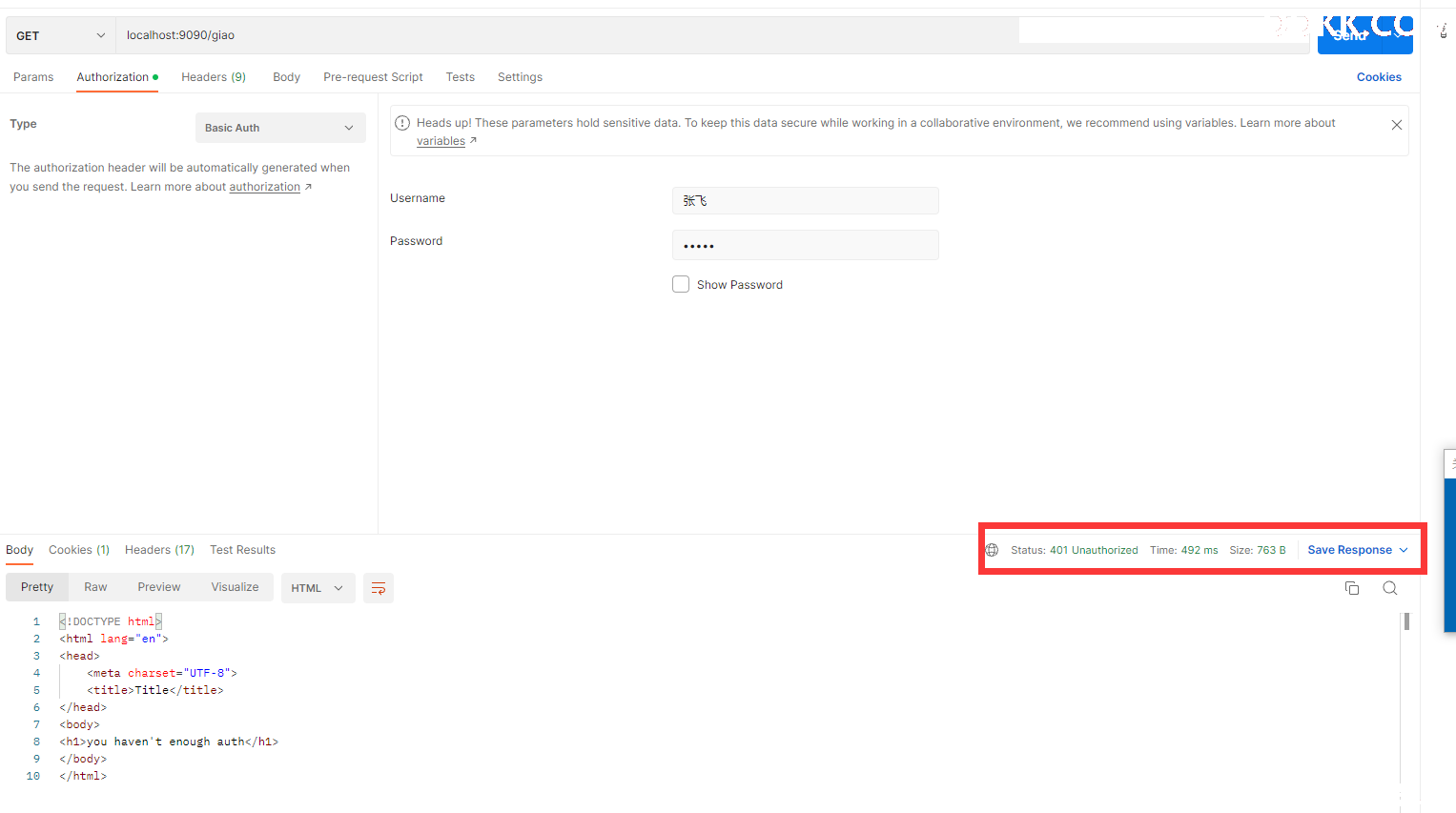Open search in response with magnifier icon

coord(1390,588)
